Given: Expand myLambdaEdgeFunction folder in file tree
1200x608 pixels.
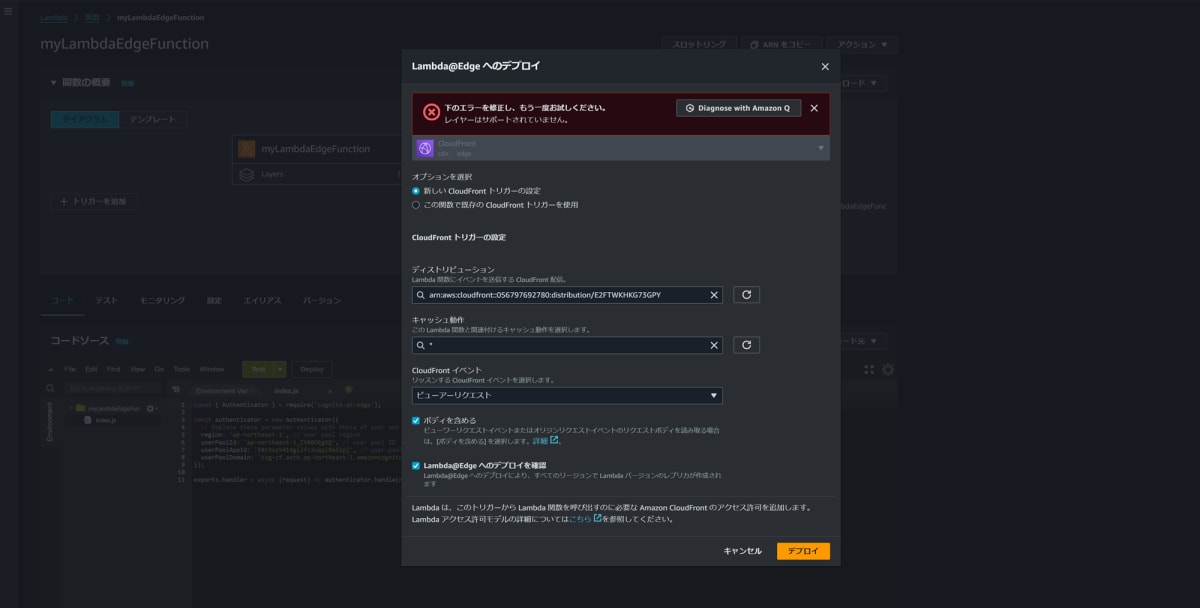Looking at the screenshot, I should tap(71, 409).
